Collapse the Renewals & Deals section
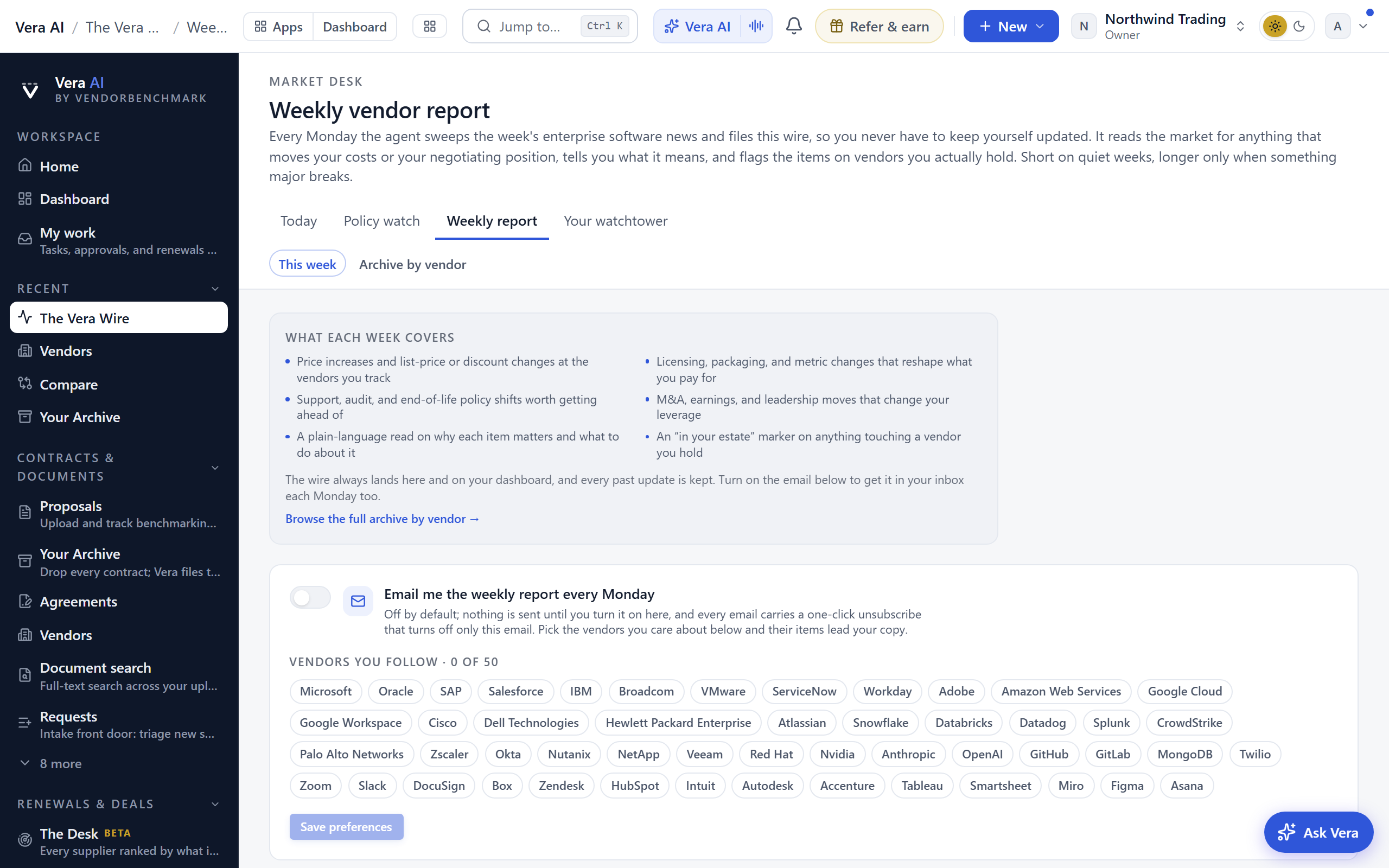This screenshot has height=868, width=1389. point(215,803)
